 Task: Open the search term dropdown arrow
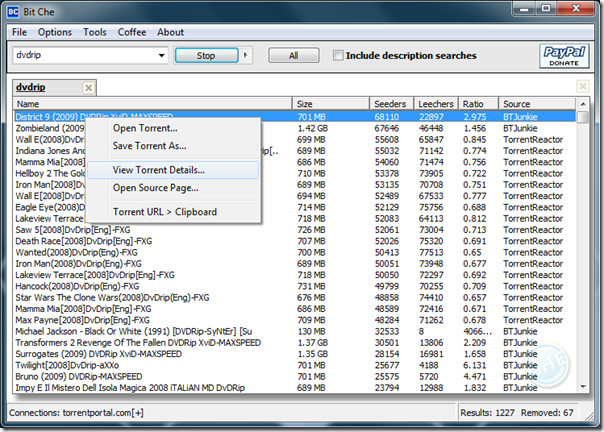pos(162,55)
